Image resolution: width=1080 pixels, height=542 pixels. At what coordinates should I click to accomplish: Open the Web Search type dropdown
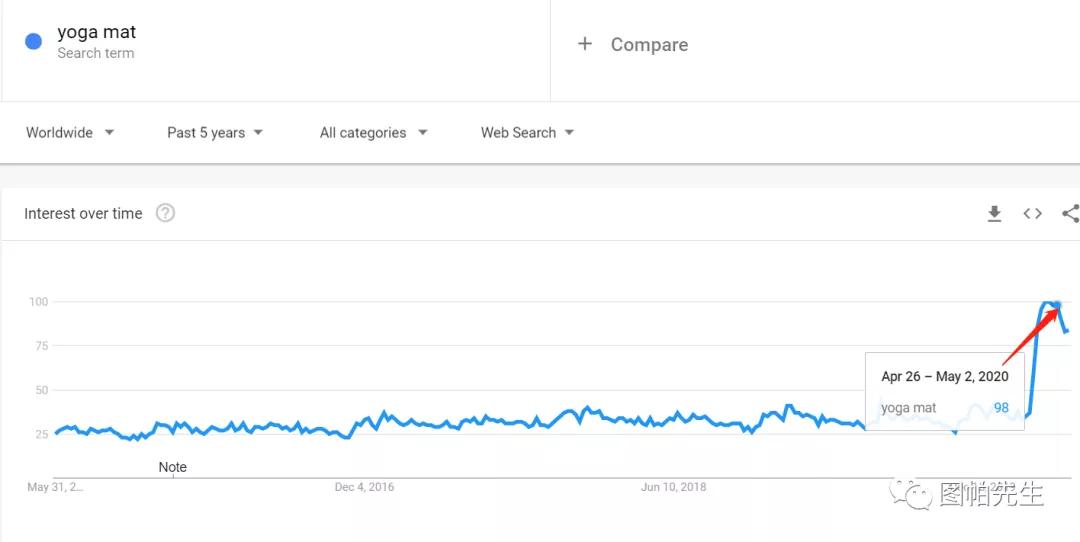coord(527,133)
